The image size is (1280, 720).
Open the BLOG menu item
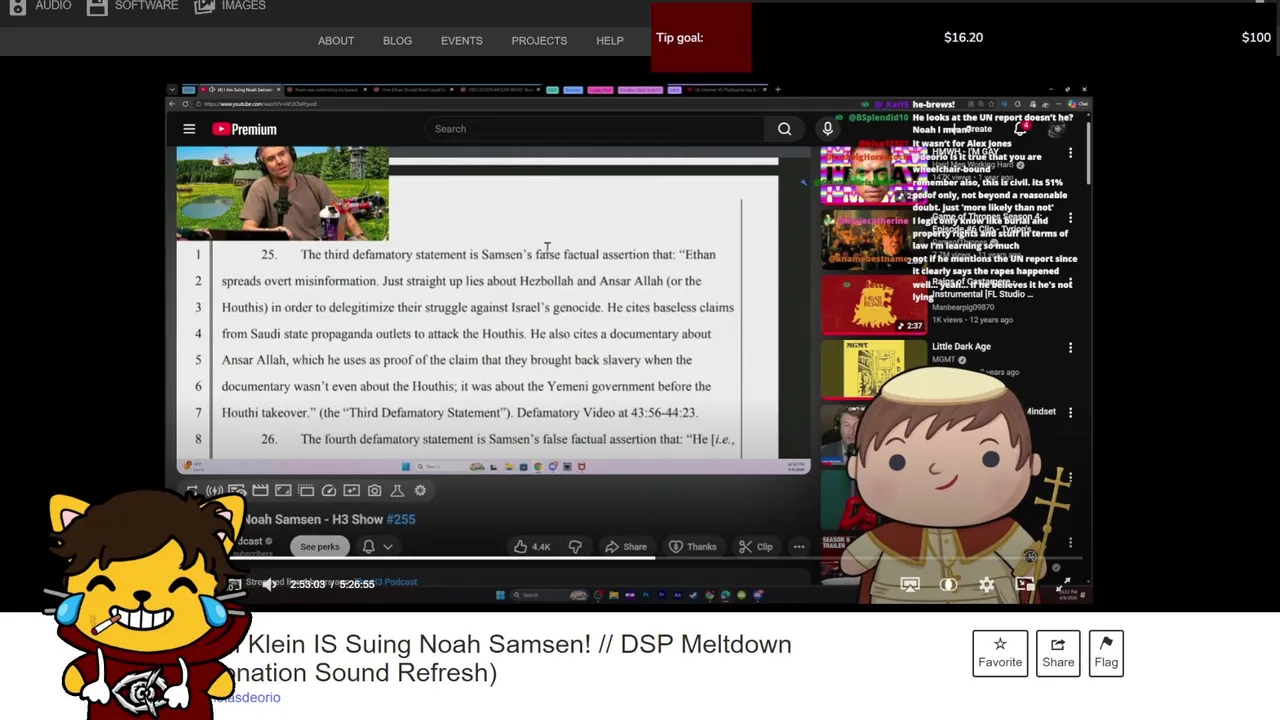(397, 41)
